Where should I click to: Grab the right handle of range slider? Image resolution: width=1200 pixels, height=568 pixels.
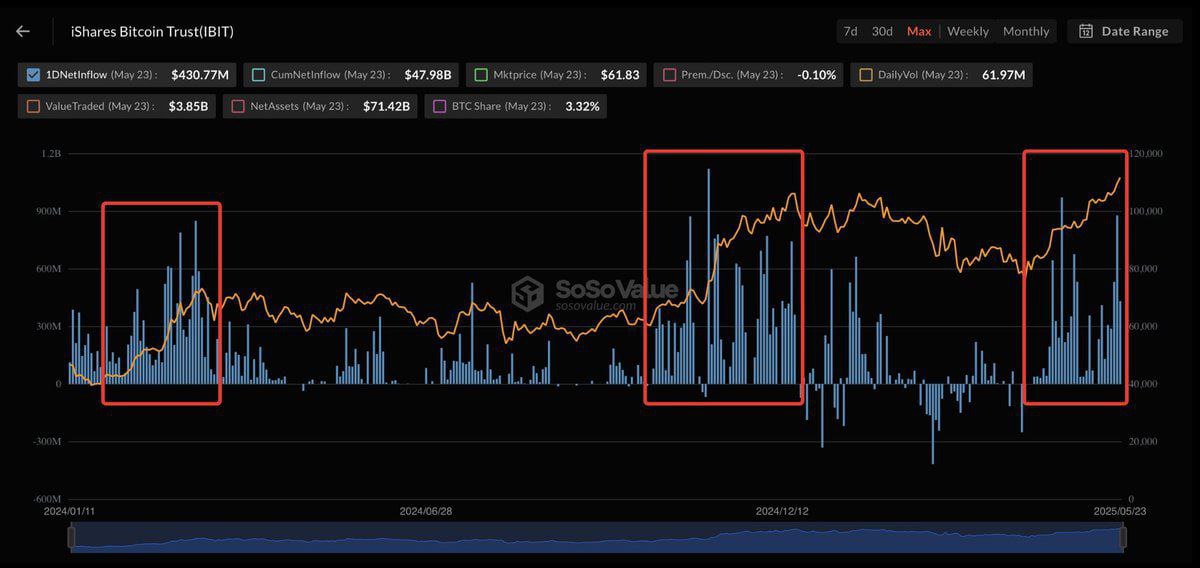pos(1123,538)
